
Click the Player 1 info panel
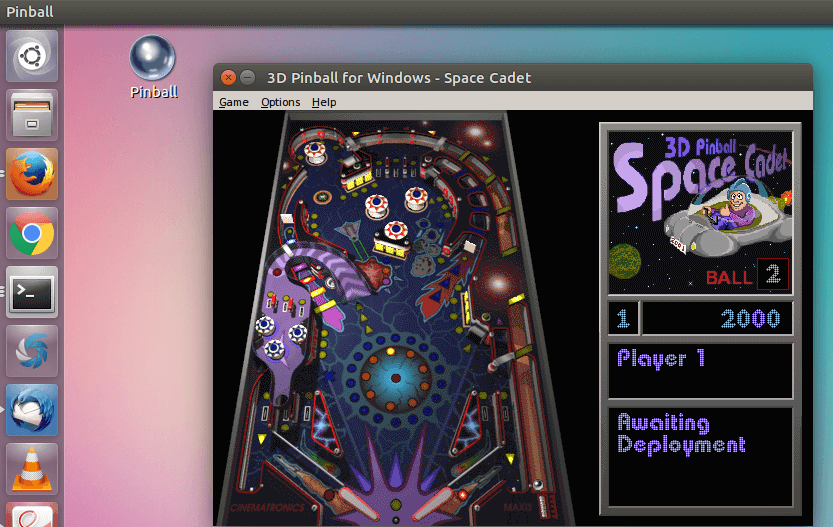click(700, 371)
